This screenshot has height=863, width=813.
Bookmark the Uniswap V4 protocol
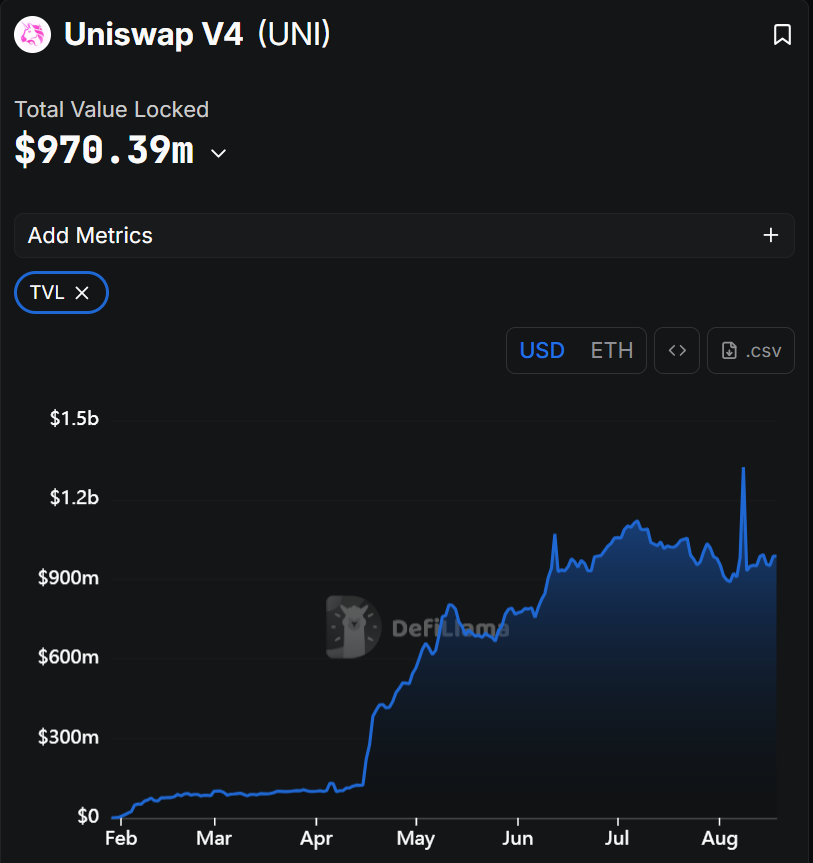tap(782, 35)
